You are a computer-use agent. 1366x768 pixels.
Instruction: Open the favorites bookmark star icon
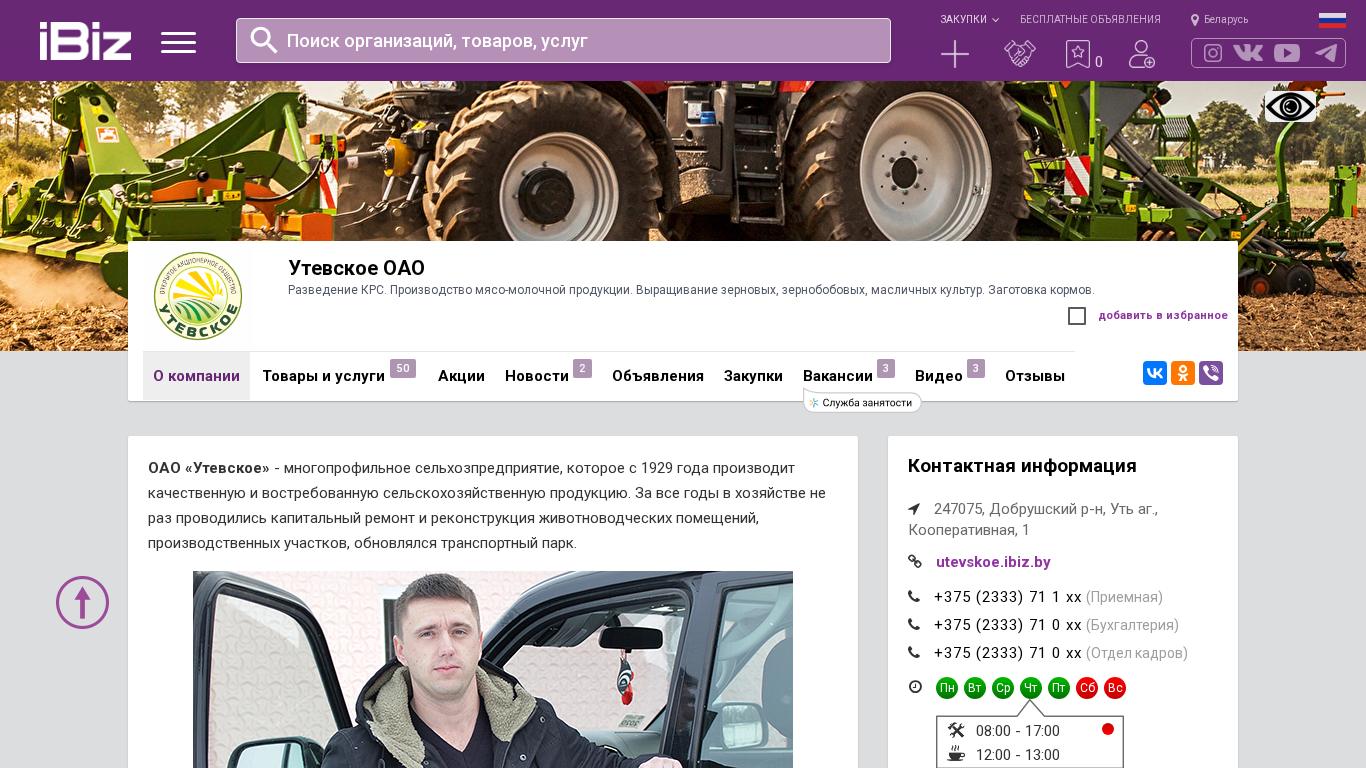point(1078,54)
